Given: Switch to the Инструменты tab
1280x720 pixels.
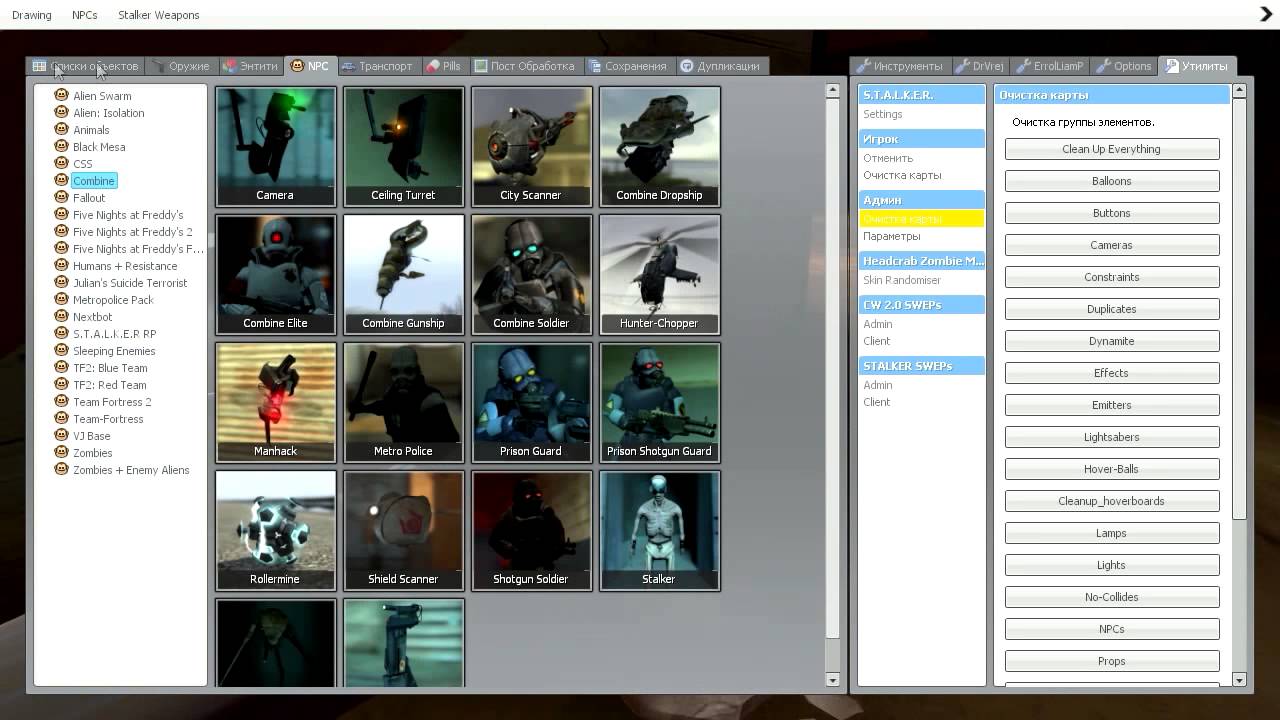Looking at the screenshot, I should [899, 66].
